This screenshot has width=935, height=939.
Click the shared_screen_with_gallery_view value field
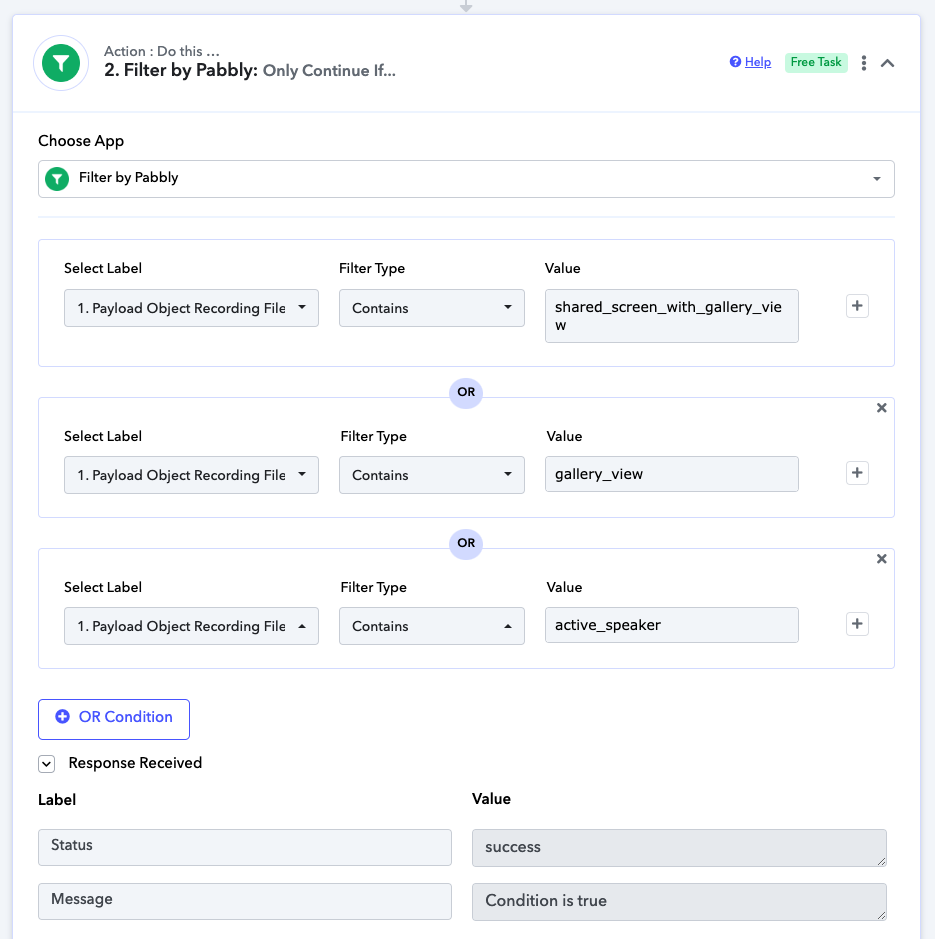(x=671, y=316)
